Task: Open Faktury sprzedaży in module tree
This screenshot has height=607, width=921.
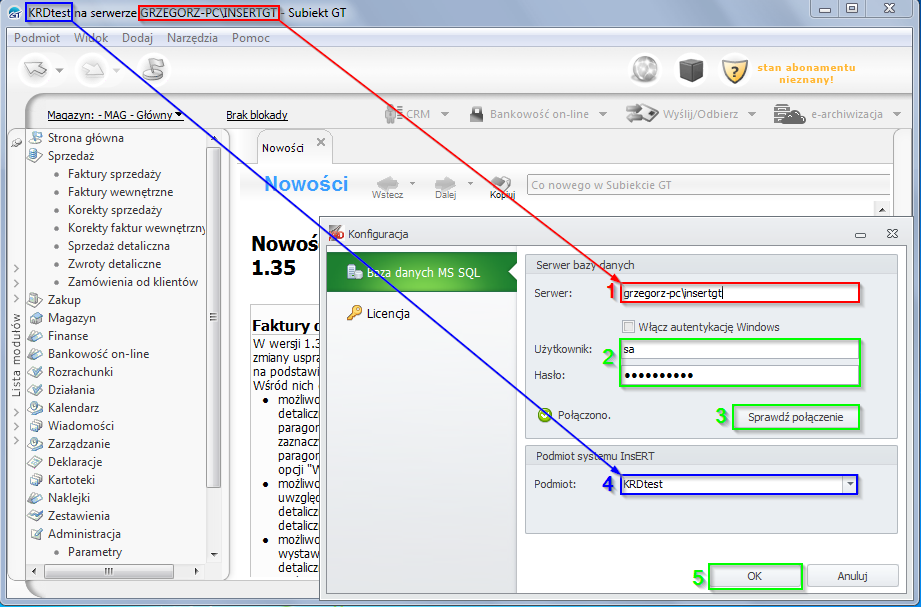Action: (114, 174)
